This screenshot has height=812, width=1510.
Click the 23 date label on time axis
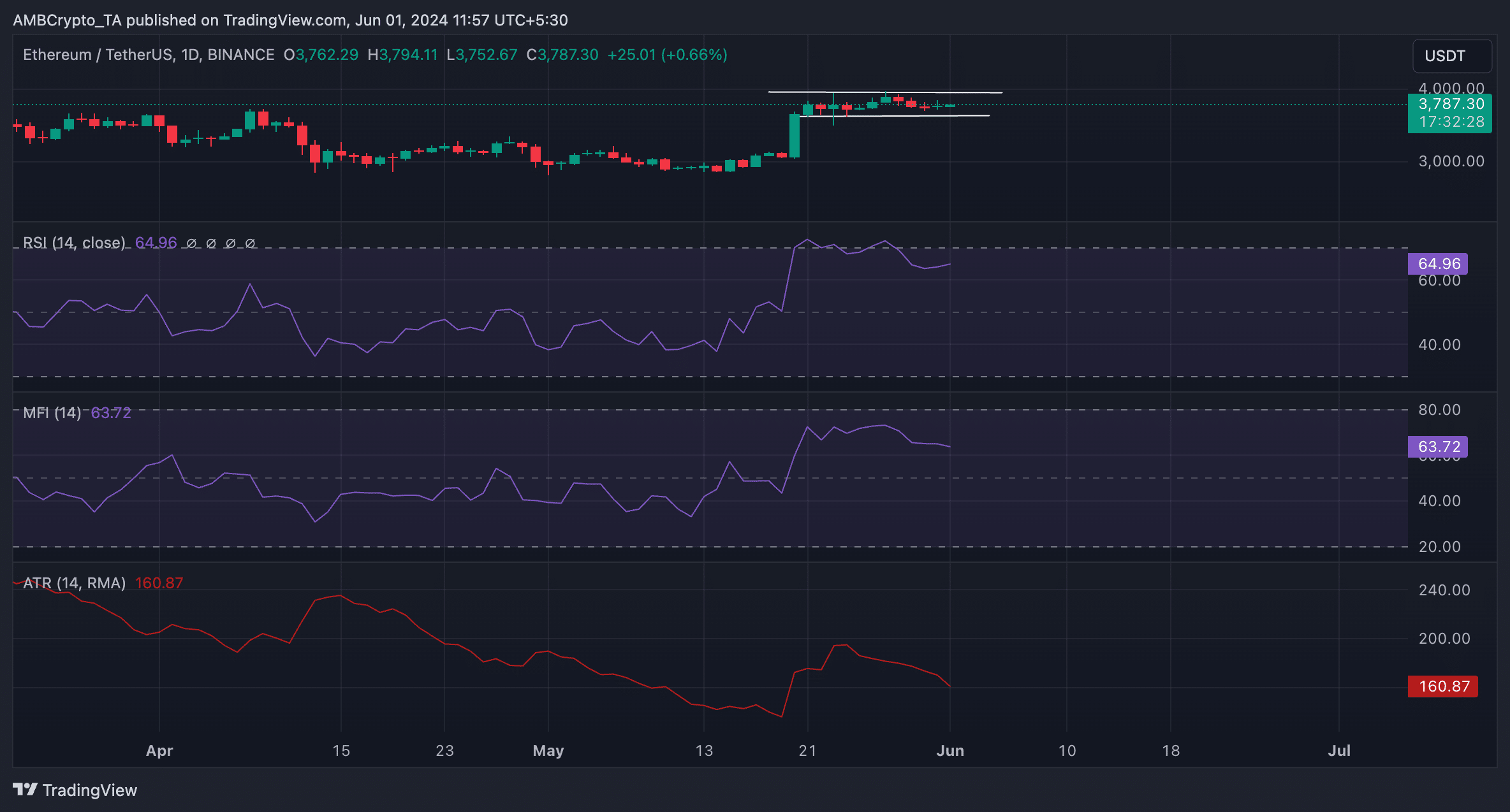pyautogui.click(x=444, y=751)
